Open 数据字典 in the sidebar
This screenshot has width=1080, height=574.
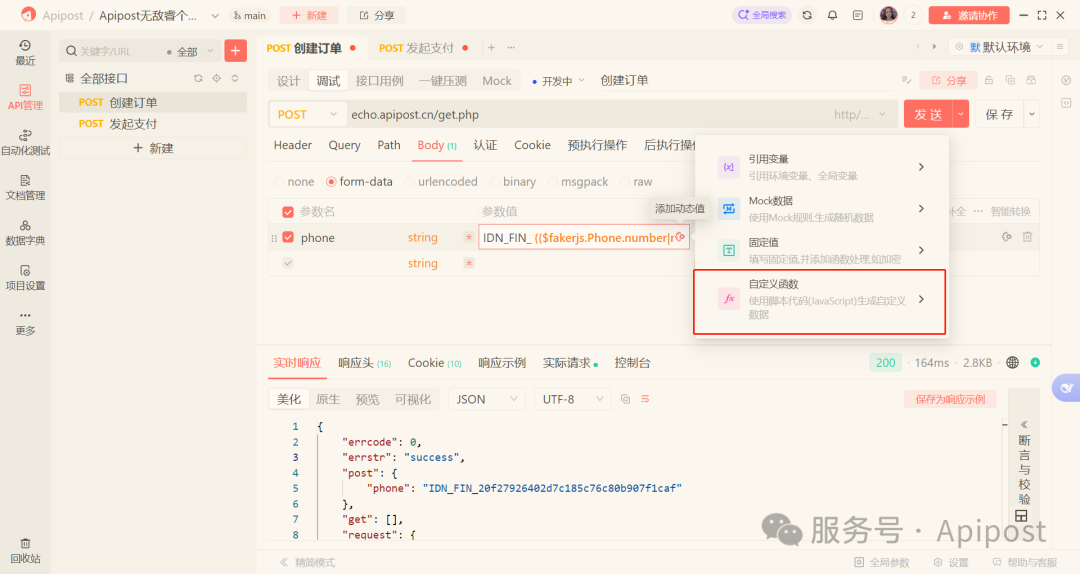click(25, 233)
